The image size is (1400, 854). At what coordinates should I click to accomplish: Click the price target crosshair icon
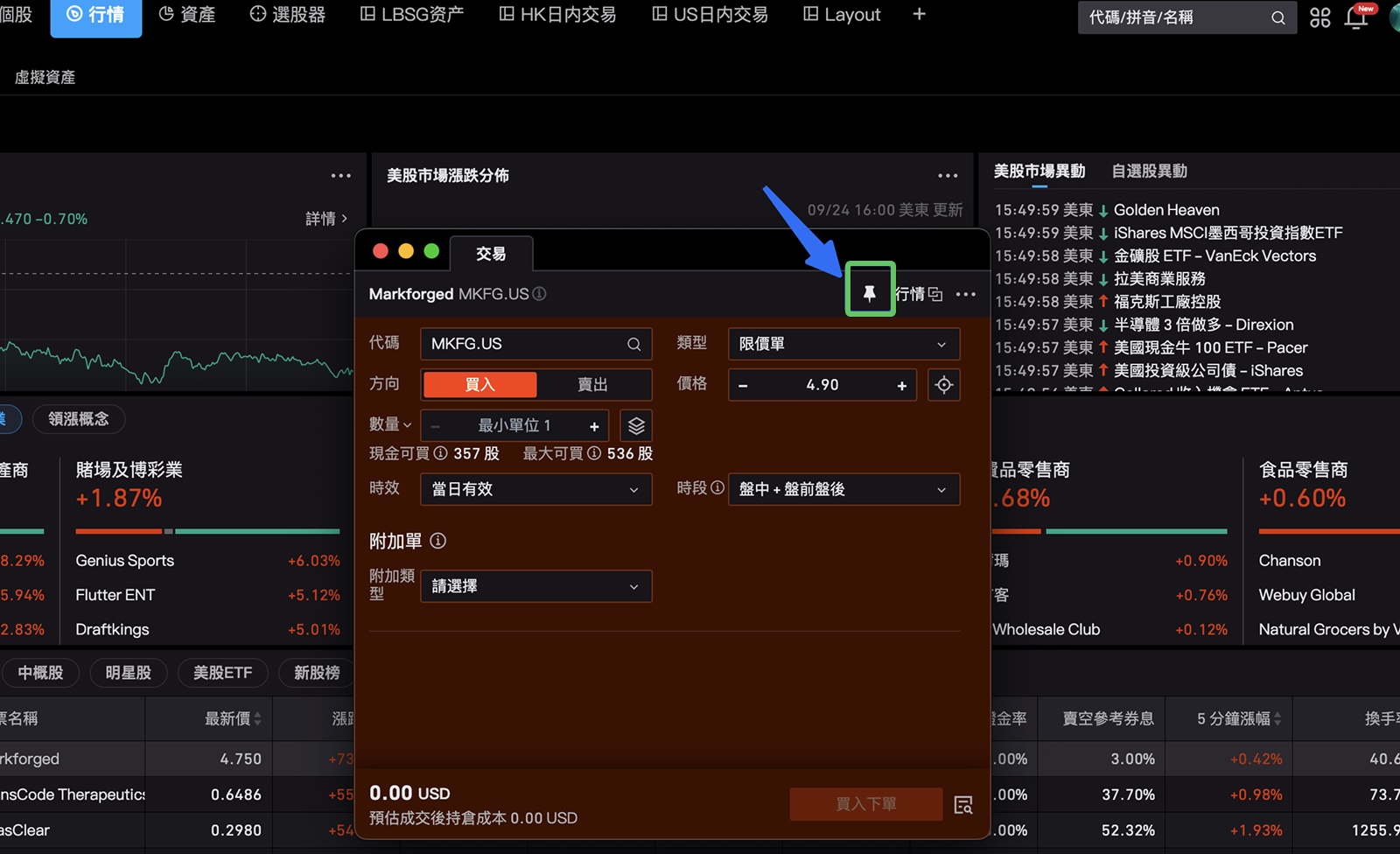[943, 385]
